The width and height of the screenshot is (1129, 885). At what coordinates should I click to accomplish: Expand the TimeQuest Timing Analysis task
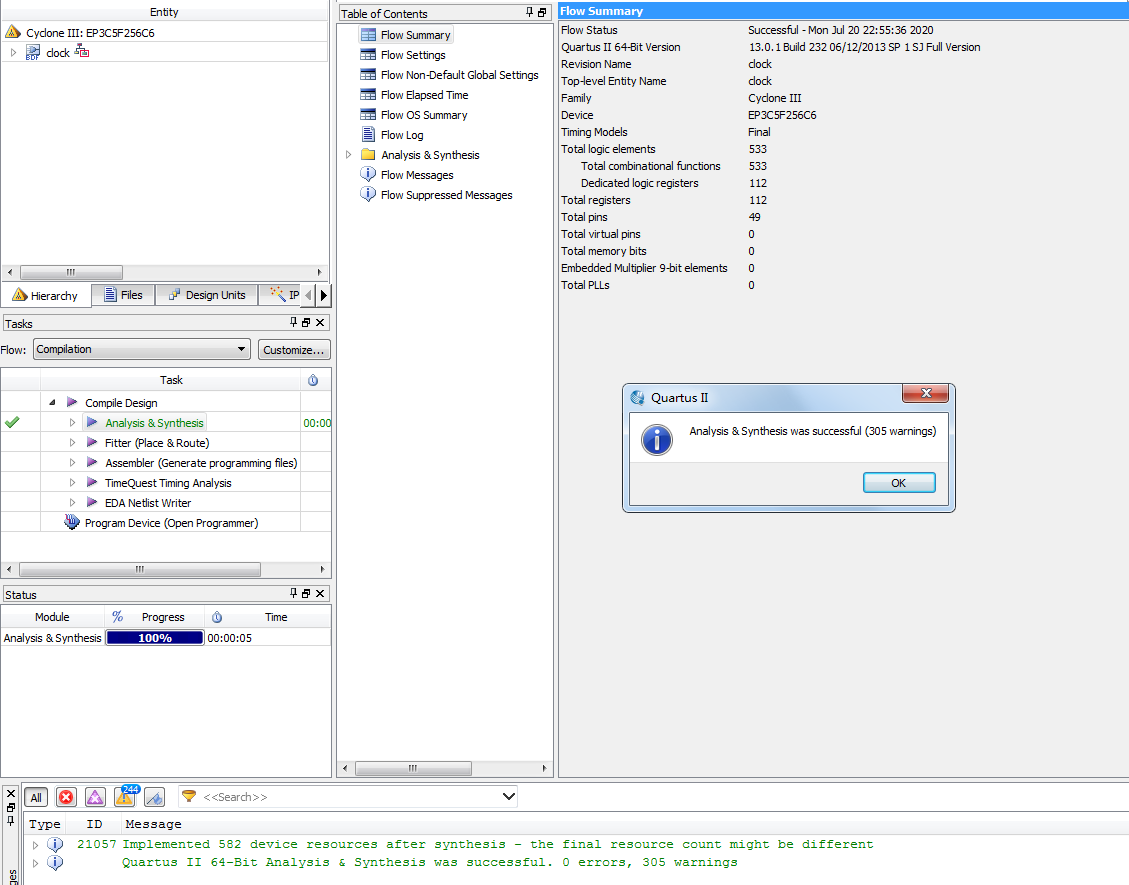[72, 482]
